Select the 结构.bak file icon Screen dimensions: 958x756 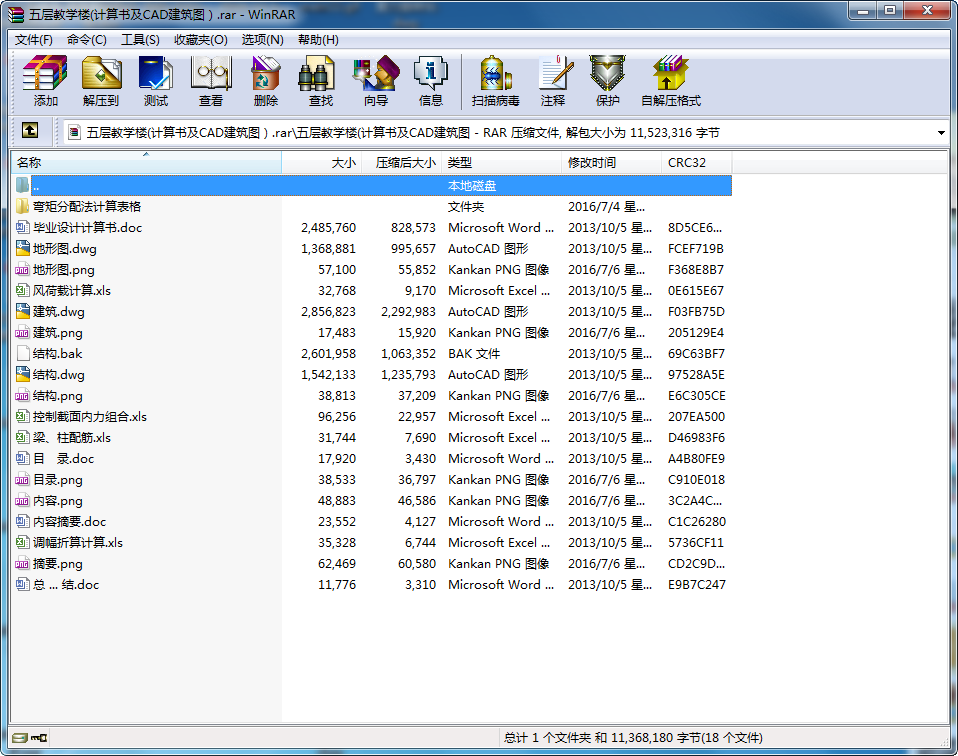pos(22,353)
